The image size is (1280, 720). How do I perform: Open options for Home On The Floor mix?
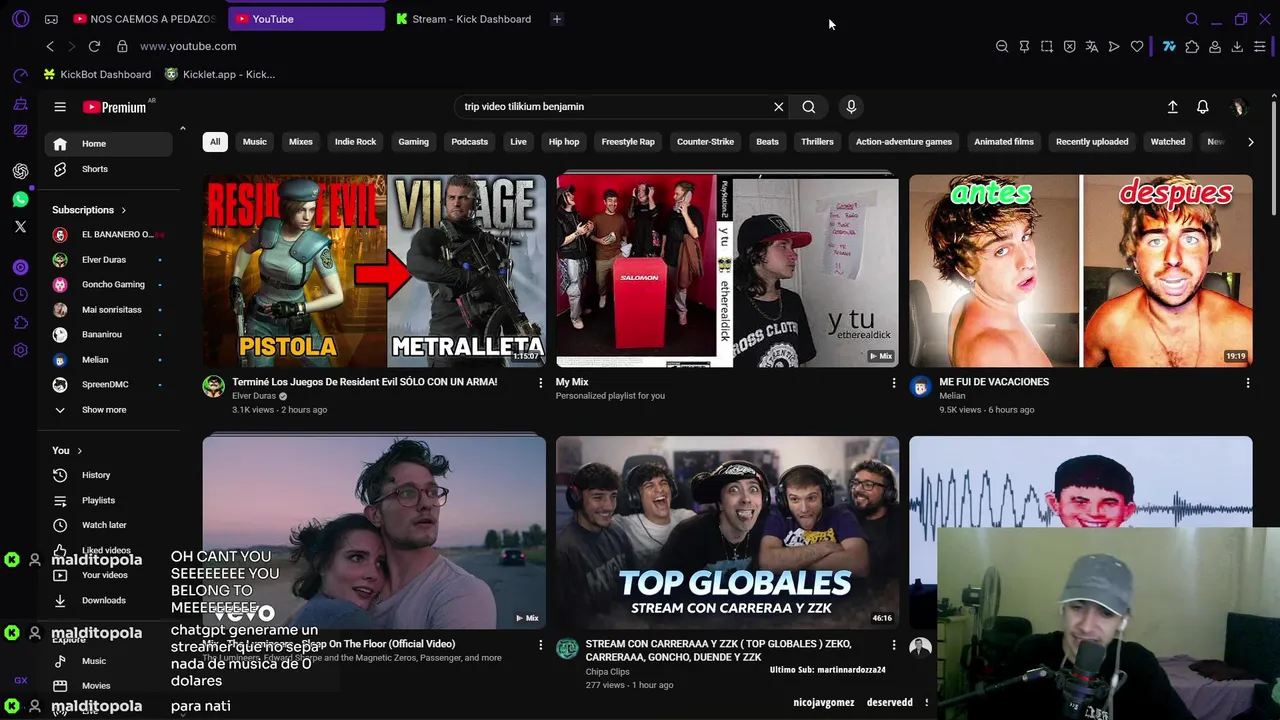point(541,645)
